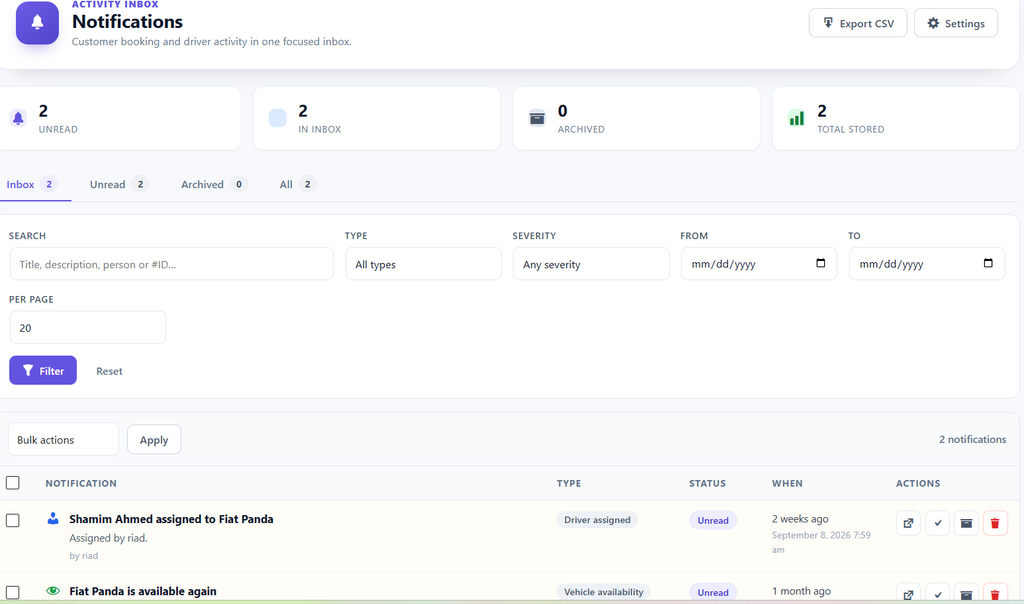Click the '2 weeks ago' timestamp

click(x=800, y=518)
